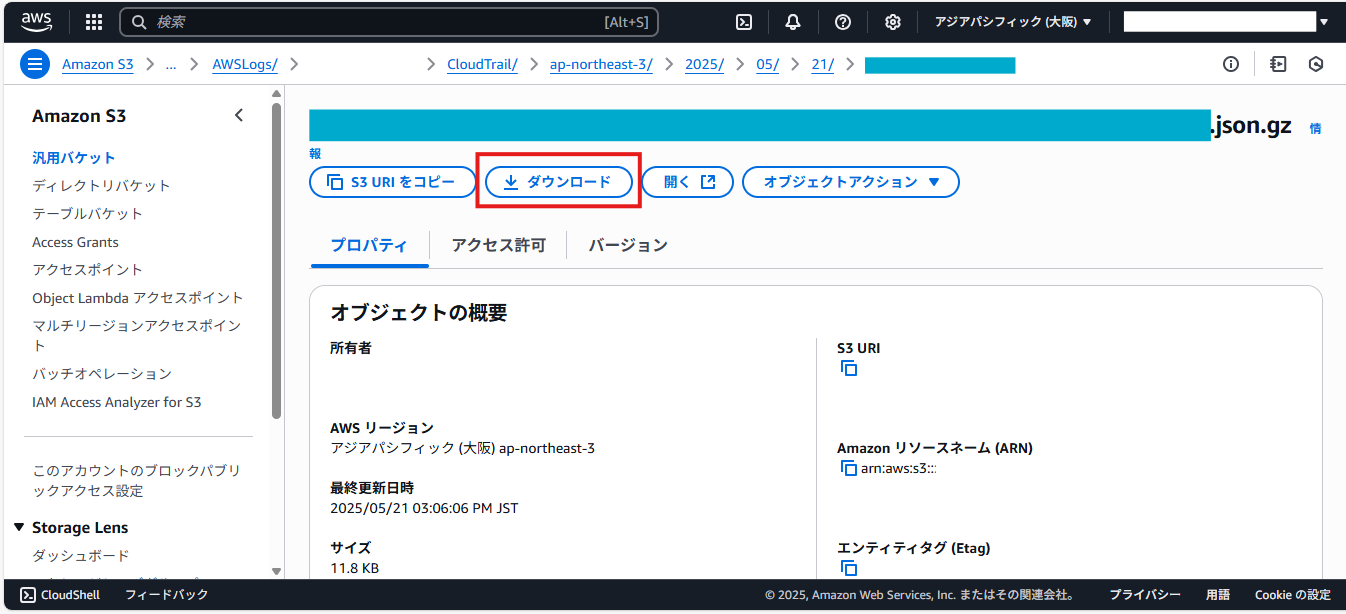Collapse the Storage Lens section

tap(19, 527)
